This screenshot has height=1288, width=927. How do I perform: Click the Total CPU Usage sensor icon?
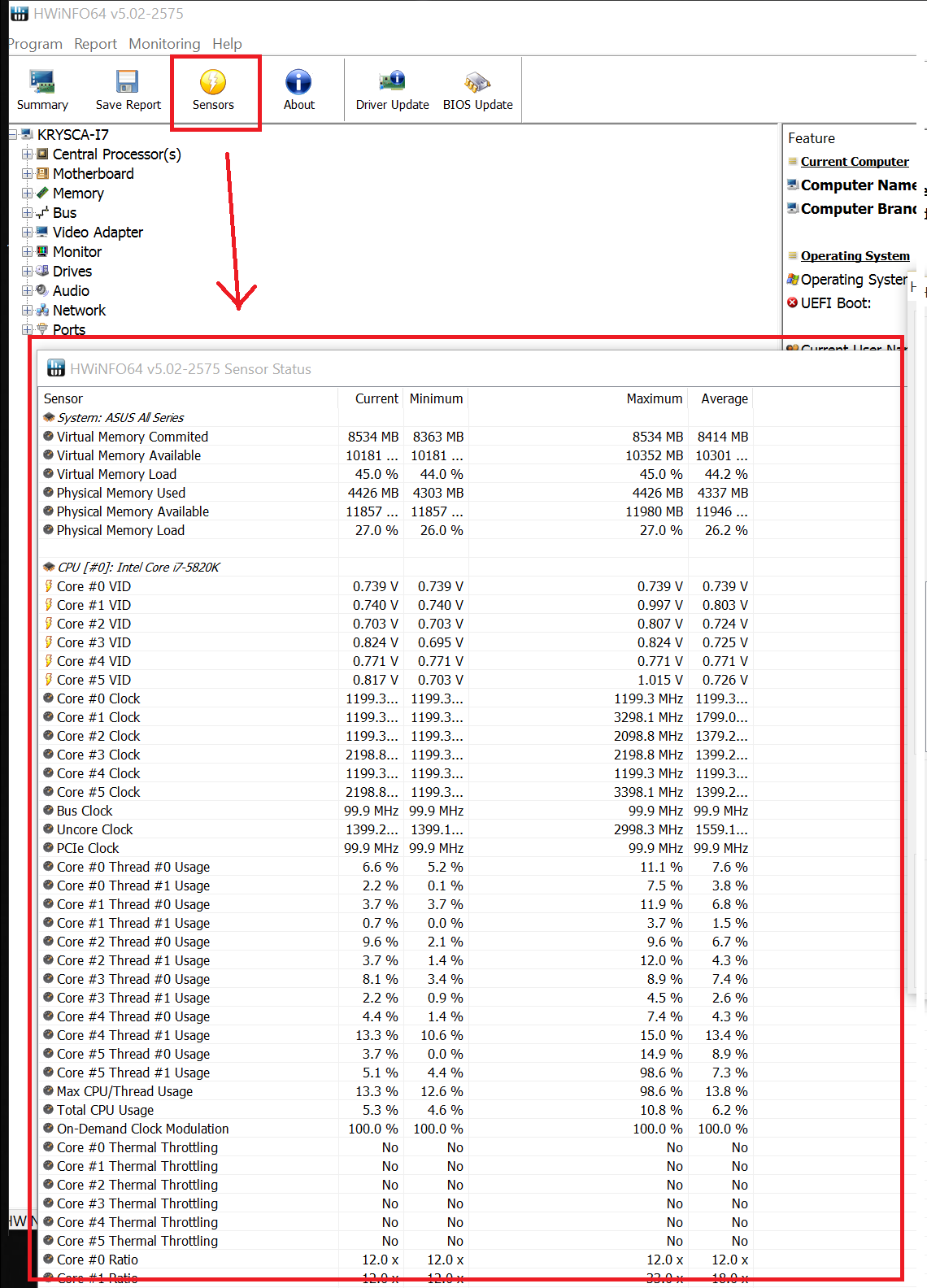coord(49,1110)
